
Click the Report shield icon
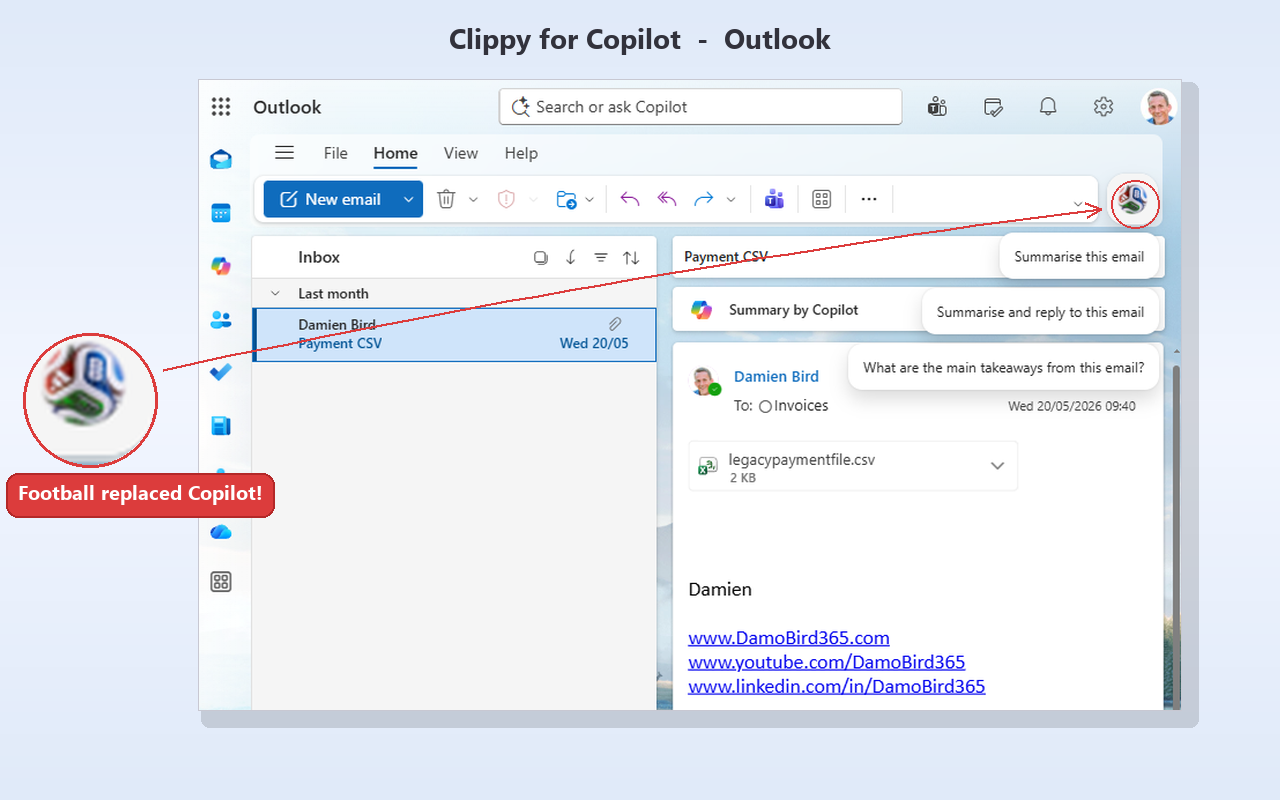point(506,199)
